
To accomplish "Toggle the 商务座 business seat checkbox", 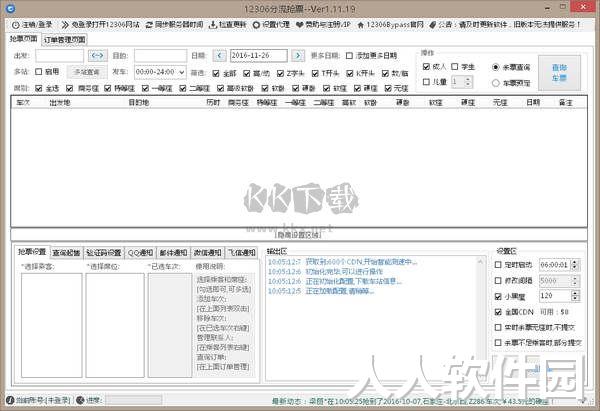I will (69, 88).
